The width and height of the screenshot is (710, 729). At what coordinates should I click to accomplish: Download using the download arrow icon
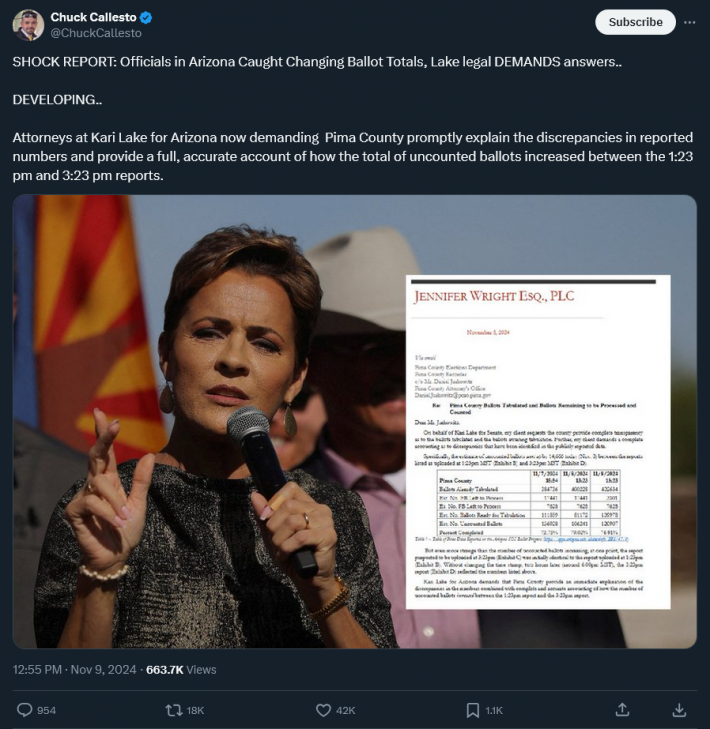tap(679, 709)
